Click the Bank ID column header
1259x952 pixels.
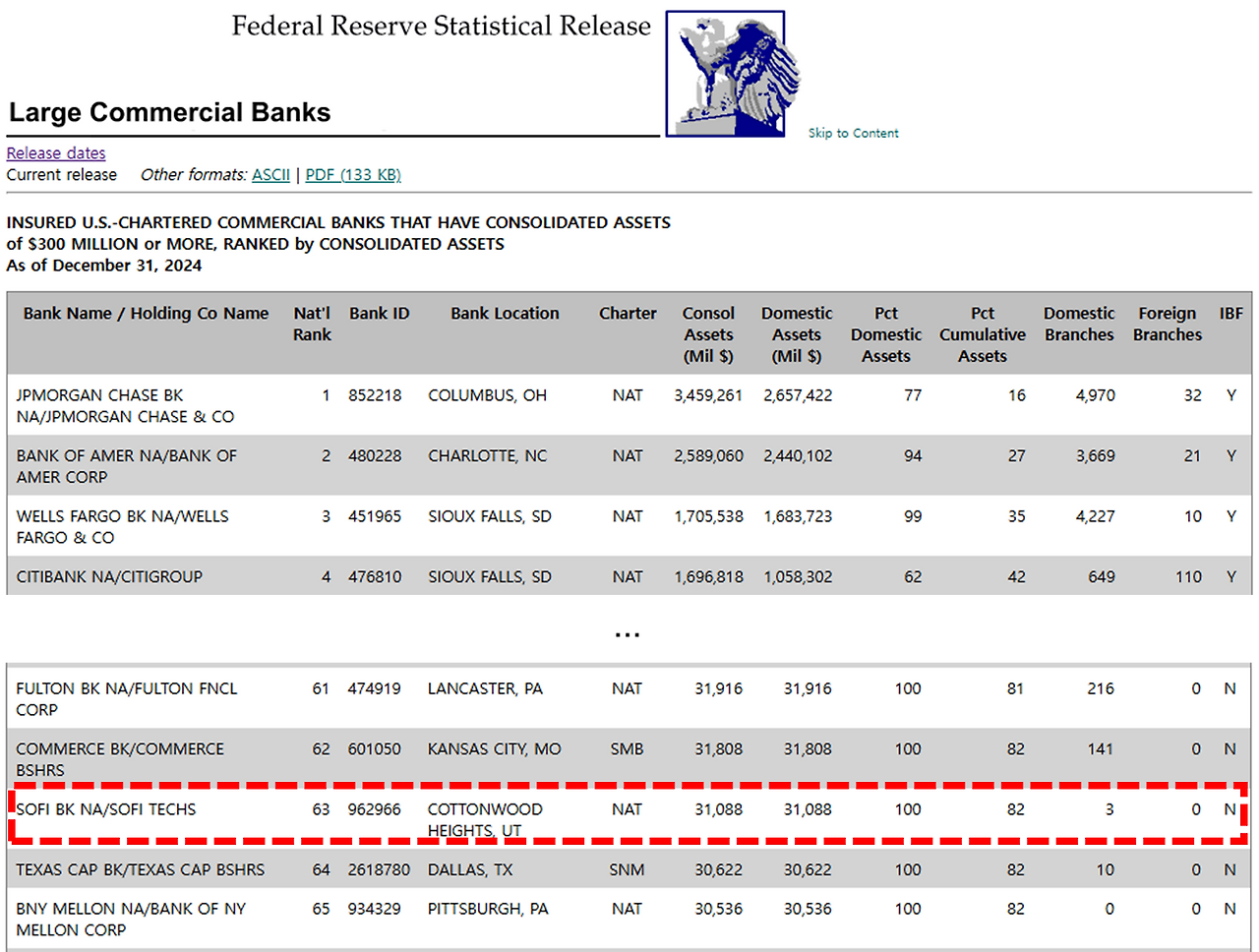(380, 313)
